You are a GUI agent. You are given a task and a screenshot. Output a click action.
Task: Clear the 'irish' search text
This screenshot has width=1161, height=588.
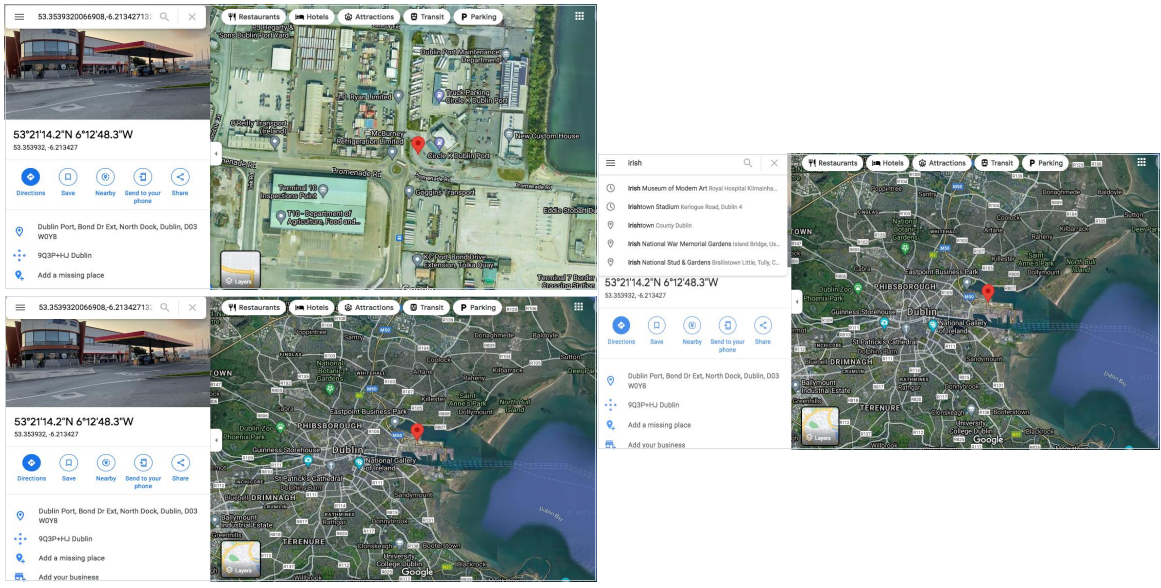[x=774, y=163]
